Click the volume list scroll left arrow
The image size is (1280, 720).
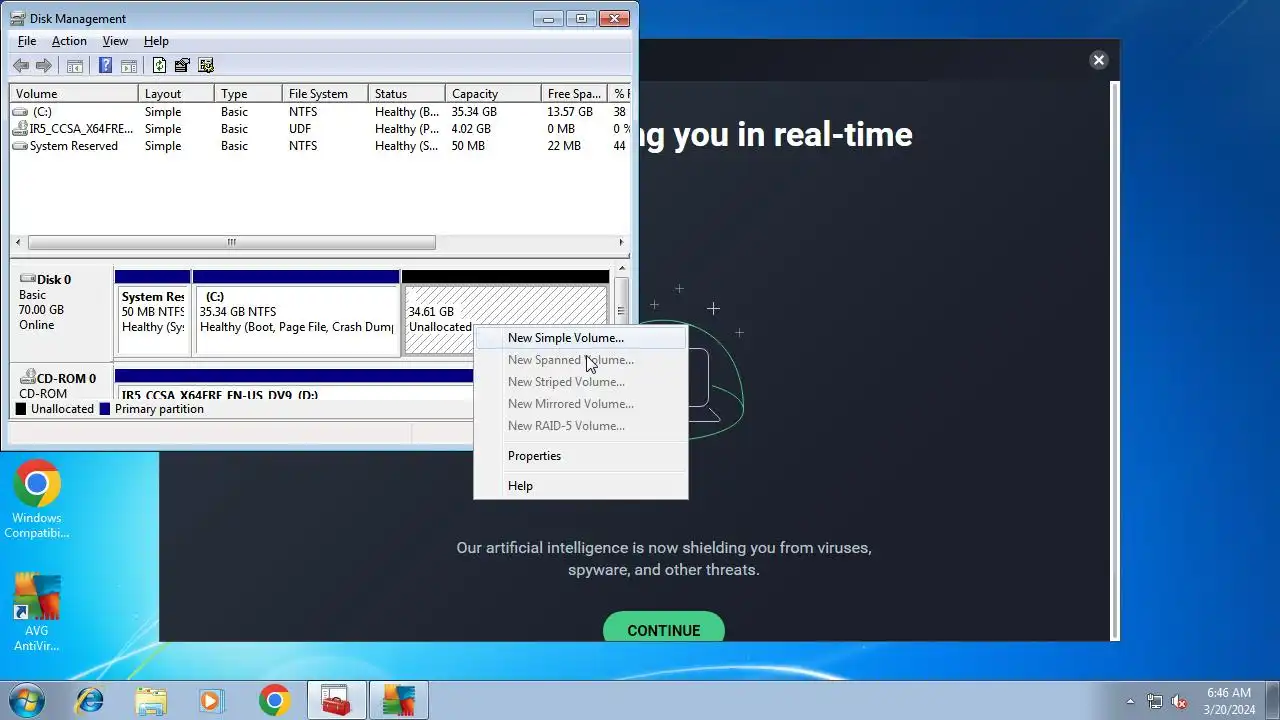[18, 242]
